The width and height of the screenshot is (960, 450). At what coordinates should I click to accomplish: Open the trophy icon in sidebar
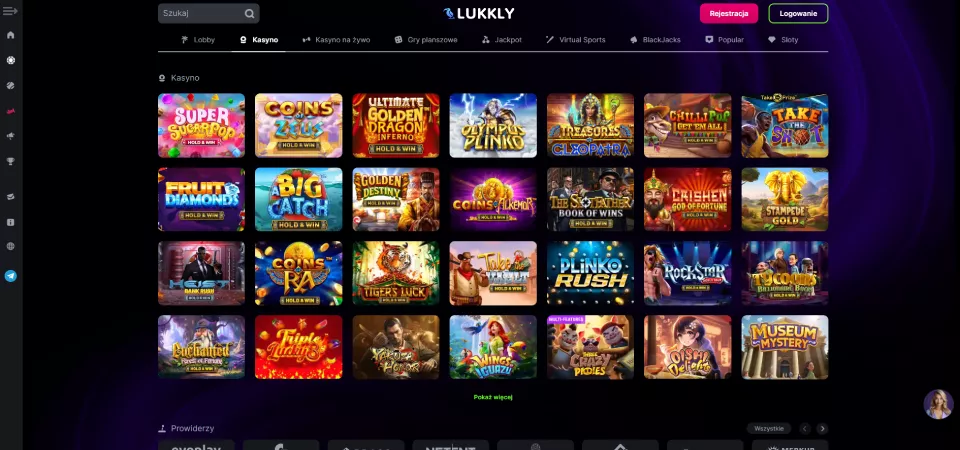coord(10,162)
